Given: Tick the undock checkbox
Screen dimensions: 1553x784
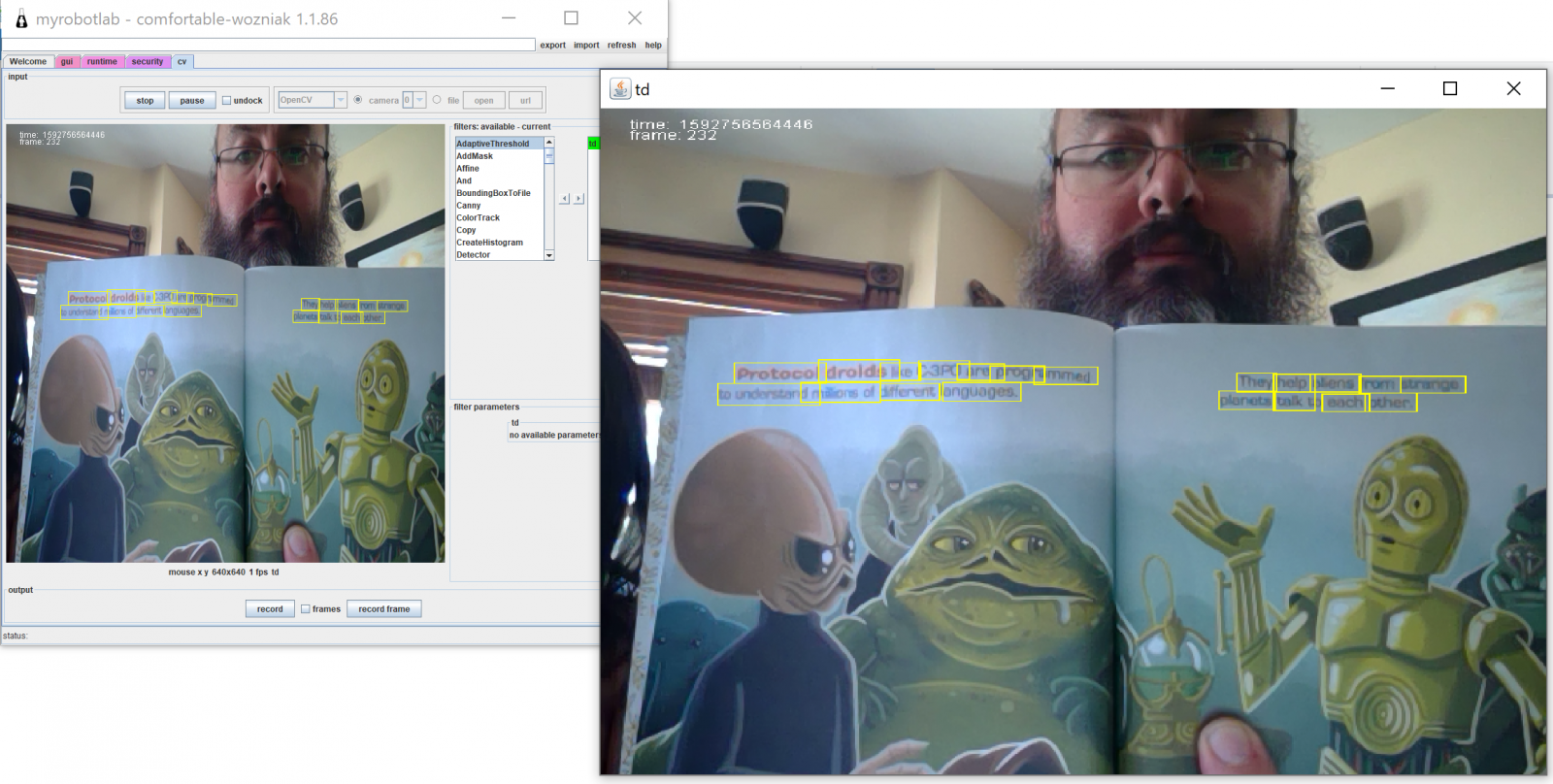Looking at the screenshot, I should 226,100.
